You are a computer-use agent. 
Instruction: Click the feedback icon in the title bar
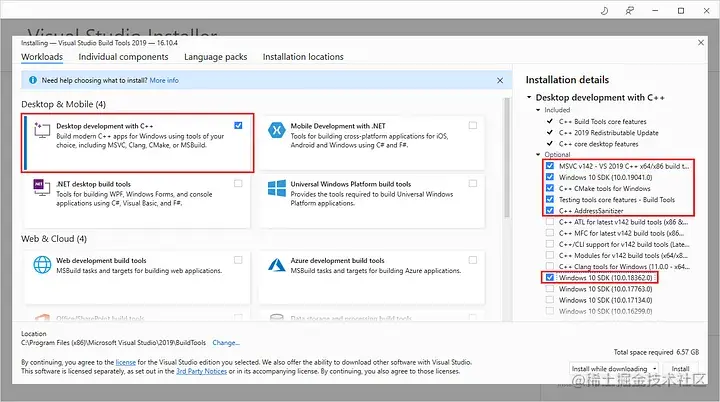(630, 11)
